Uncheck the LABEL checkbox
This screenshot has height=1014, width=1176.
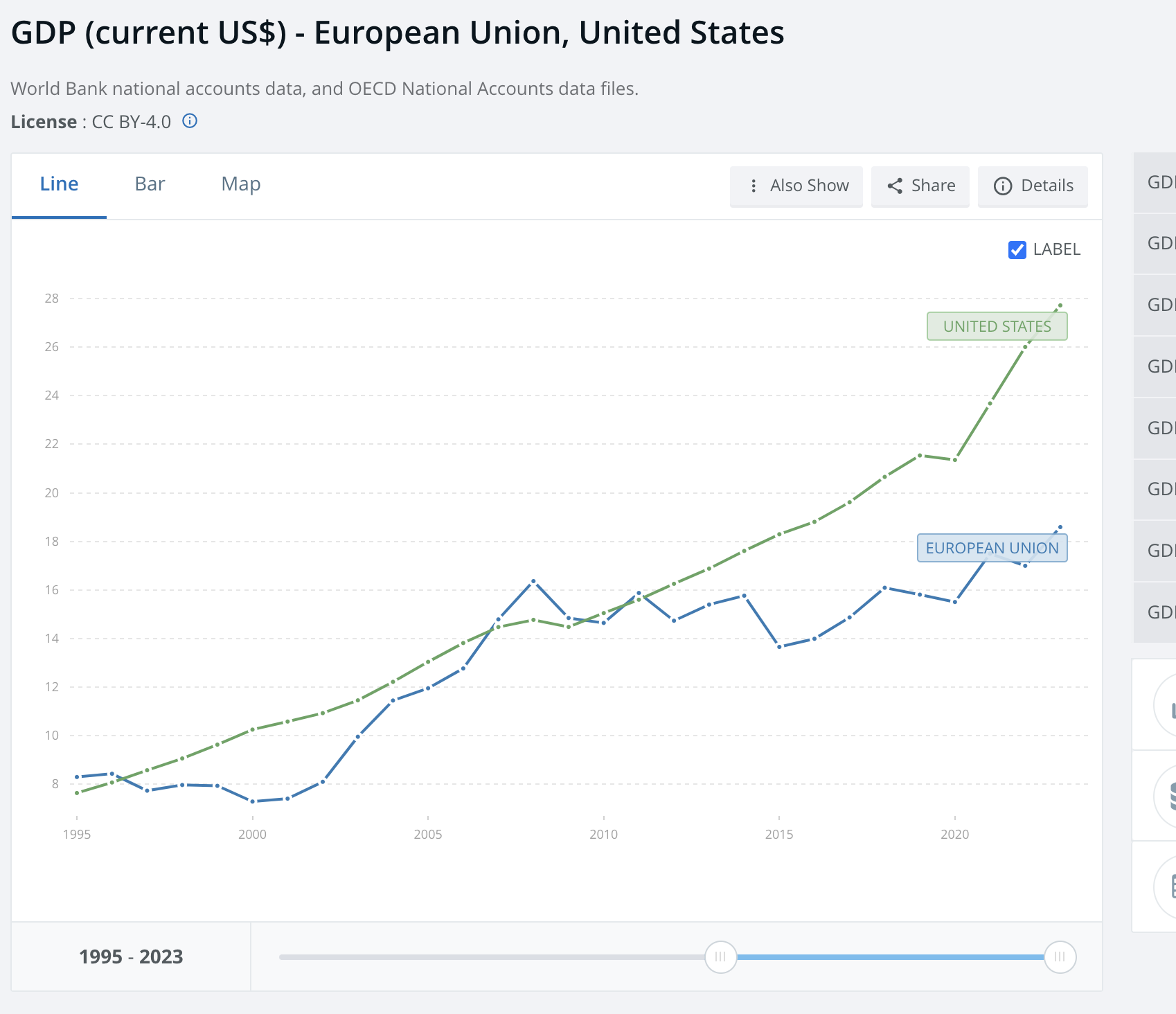point(1016,250)
